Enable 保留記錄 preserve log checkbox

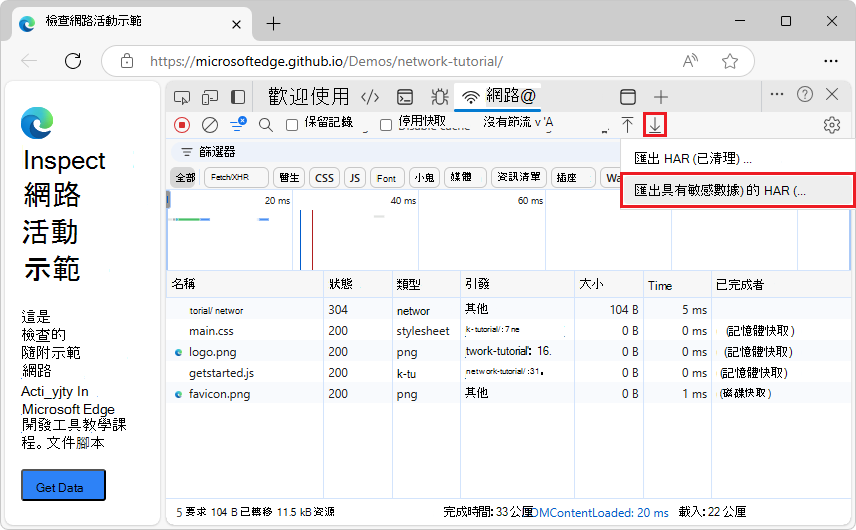click(292, 125)
